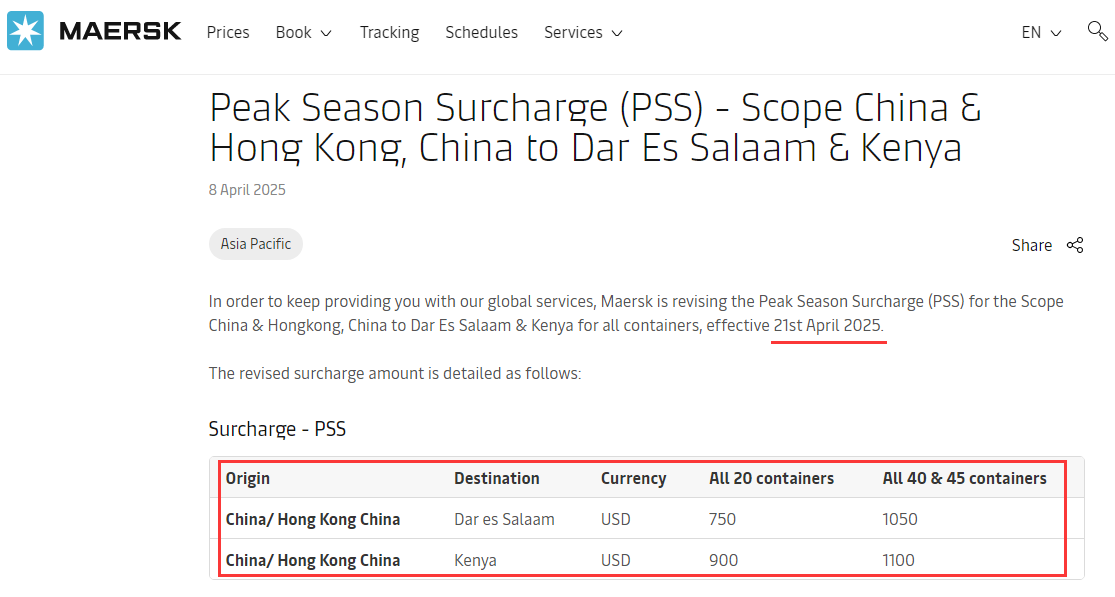1115x597 pixels.
Task: Click the Maersk wordmark home link
Action: point(120,32)
